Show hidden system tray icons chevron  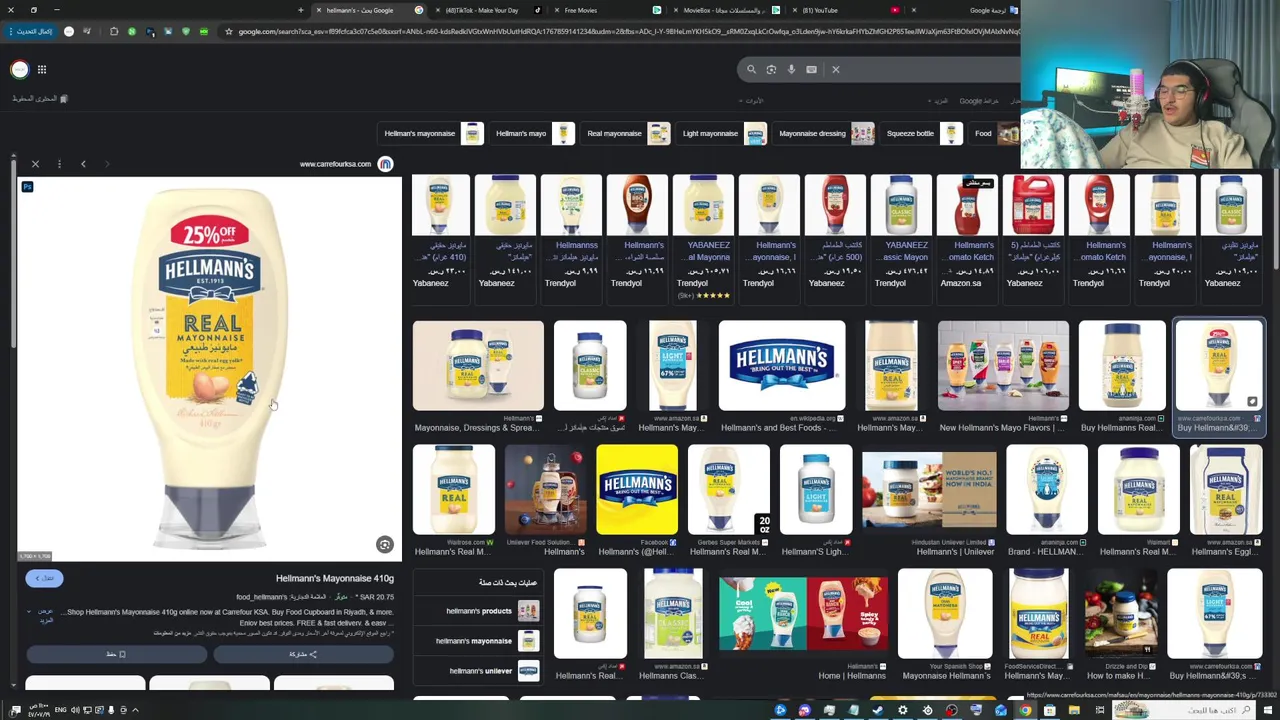pyautogui.click(x=135, y=710)
